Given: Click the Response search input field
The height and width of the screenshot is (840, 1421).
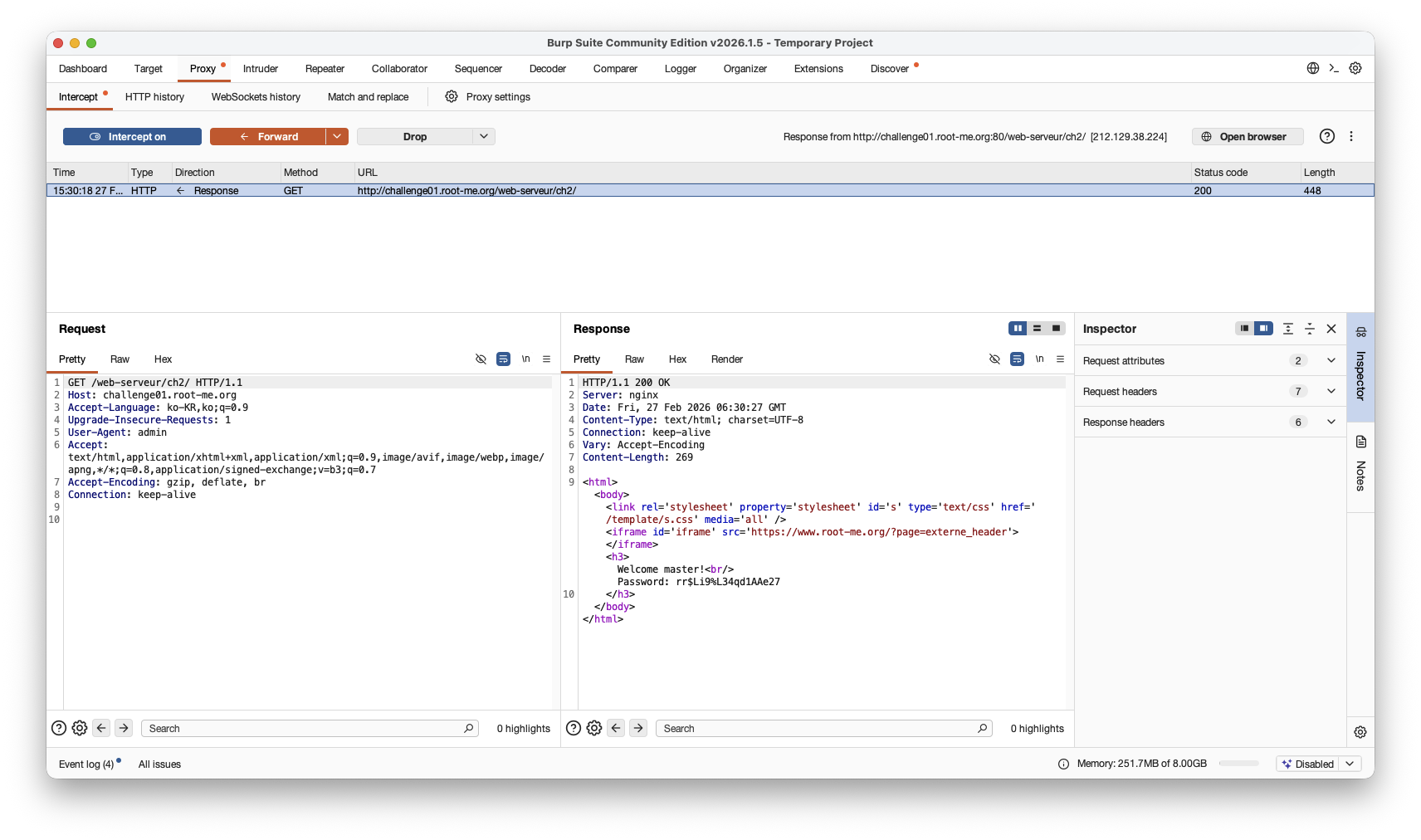Looking at the screenshot, I should click(823, 728).
